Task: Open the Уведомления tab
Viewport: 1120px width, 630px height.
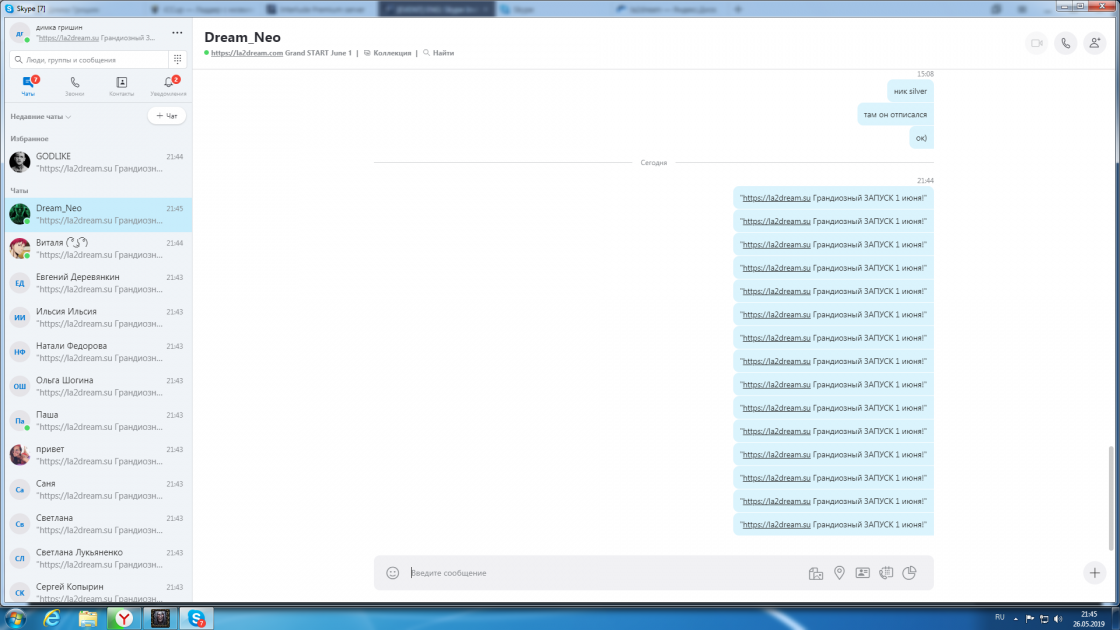Action: (x=168, y=86)
